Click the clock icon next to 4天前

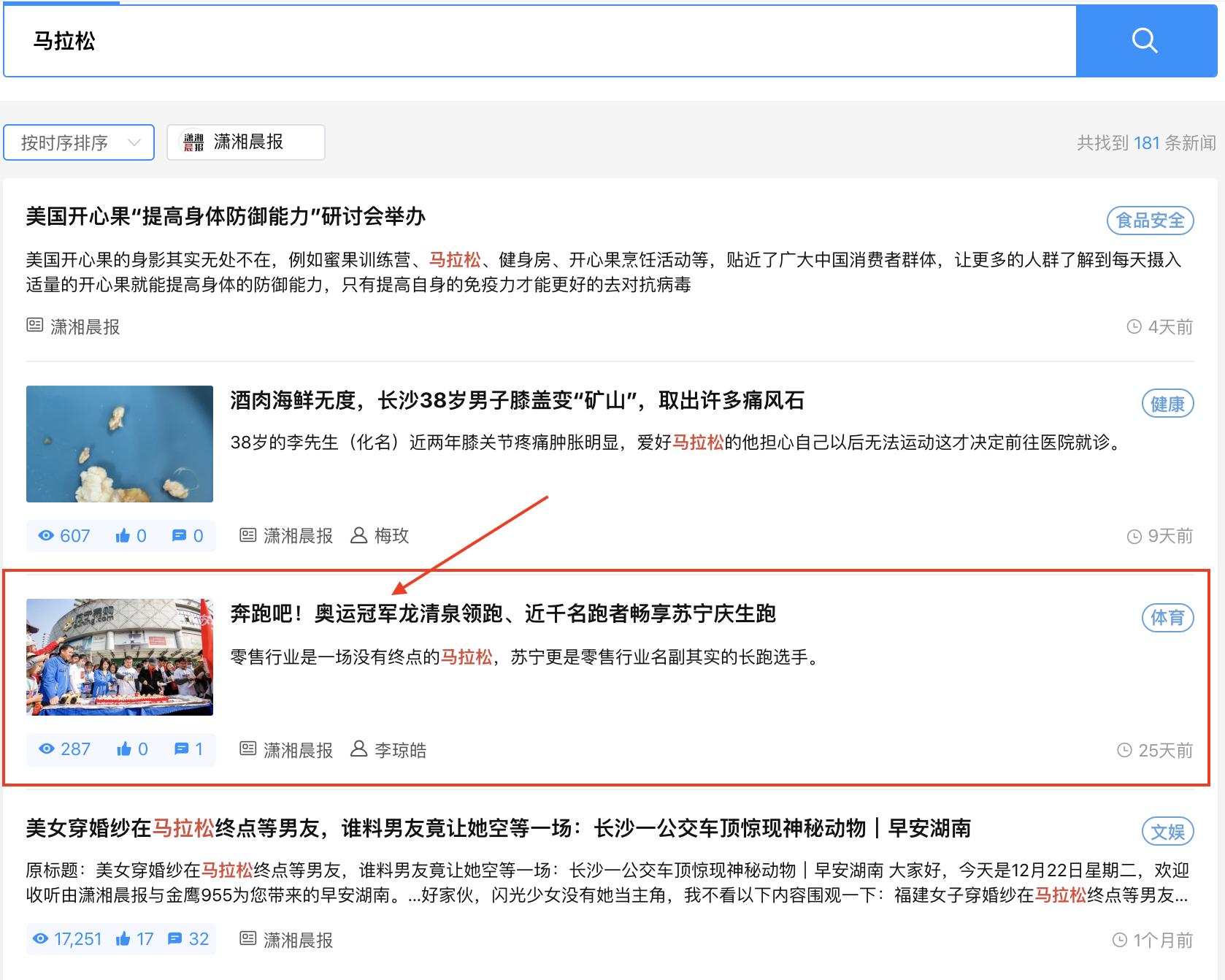[x=1134, y=326]
